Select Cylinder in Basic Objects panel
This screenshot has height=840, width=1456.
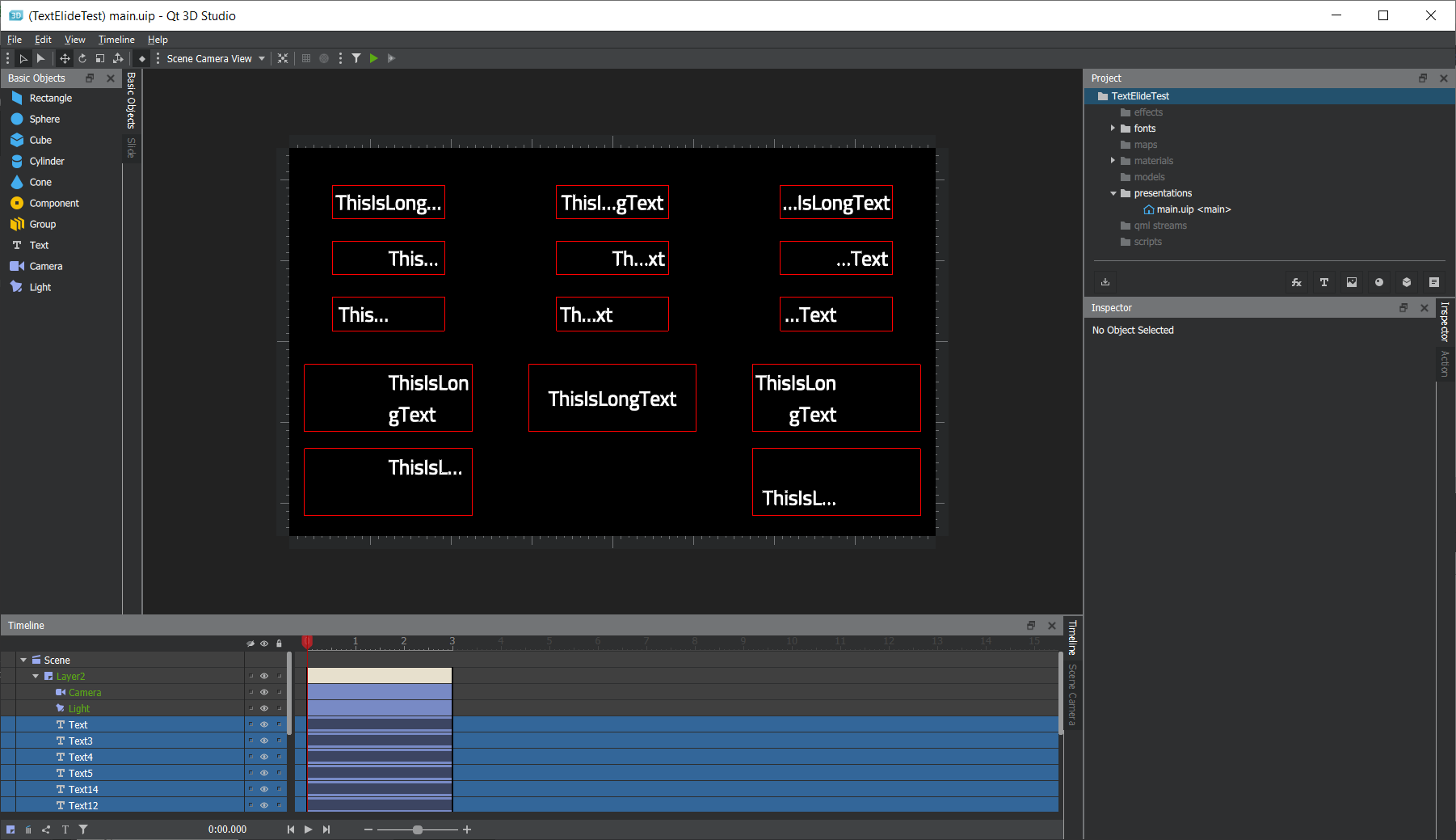click(47, 162)
